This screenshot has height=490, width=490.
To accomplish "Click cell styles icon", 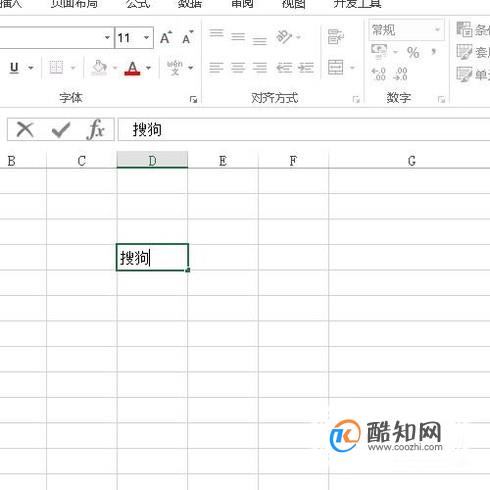I will coord(464,74).
